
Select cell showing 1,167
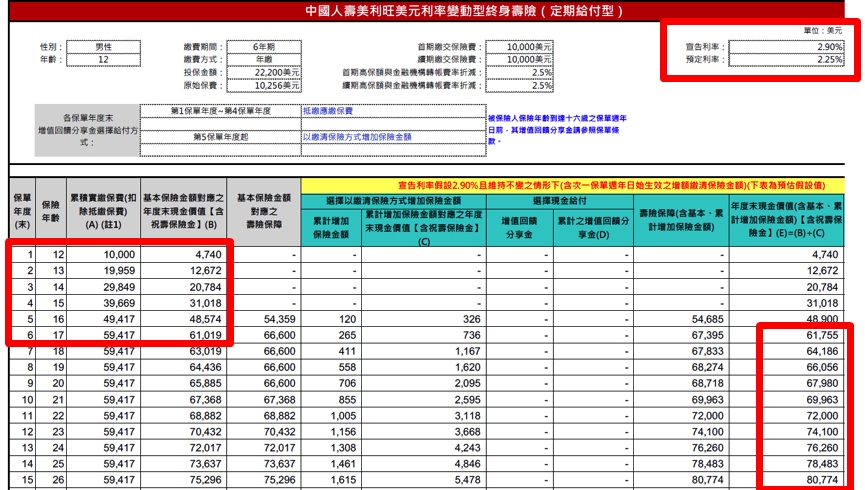pyautogui.click(x=424, y=351)
